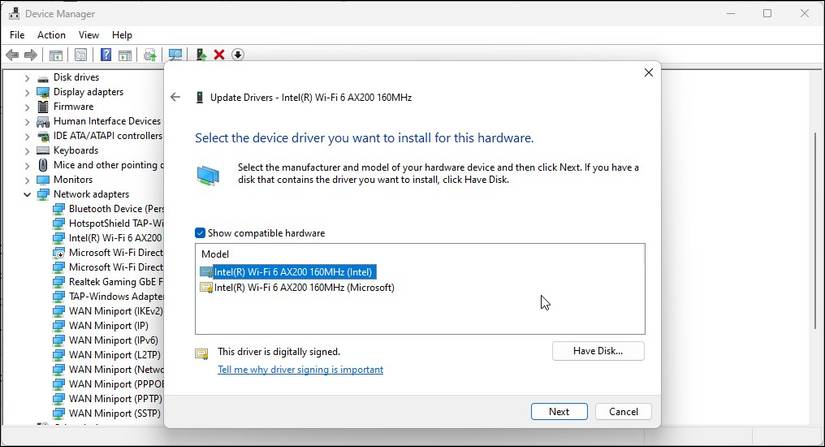The width and height of the screenshot is (825, 447).
Task: Click the toolbar forward arrow icon
Action: coord(31,55)
